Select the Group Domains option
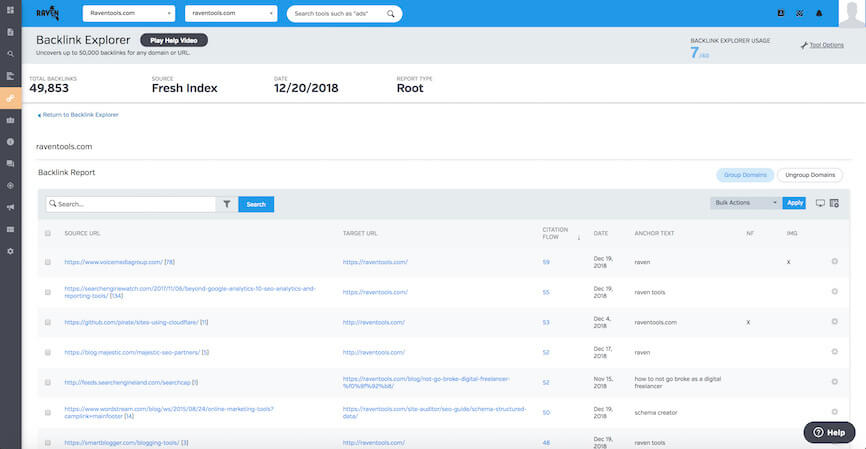 click(x=745, y=175)
